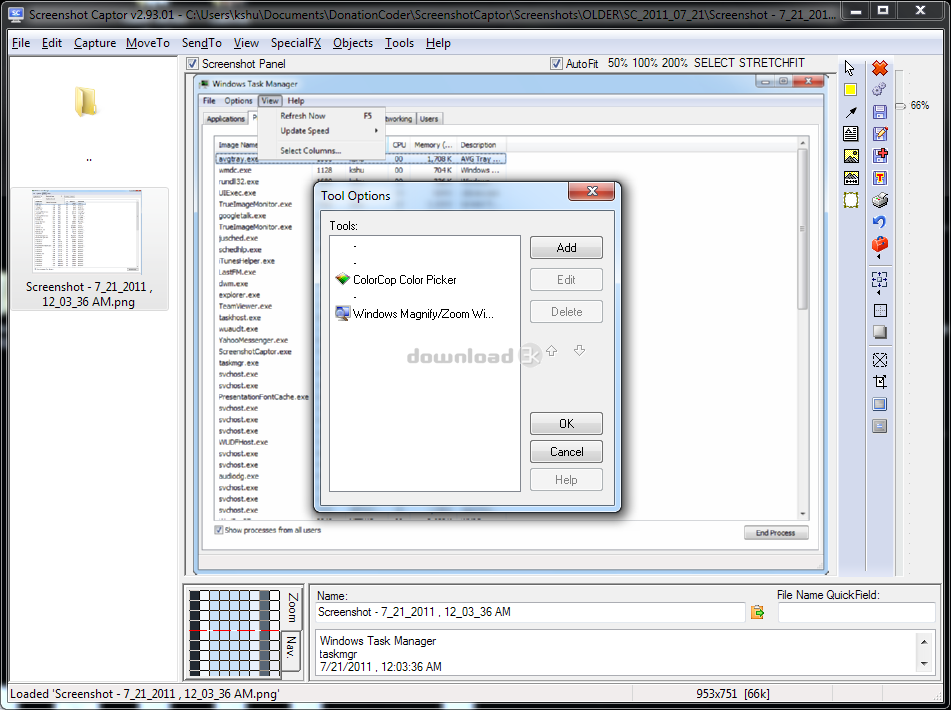Pick the dashed region selection tool
The image size is (951, 710).
pyautogui.click(x=851, y=200)
